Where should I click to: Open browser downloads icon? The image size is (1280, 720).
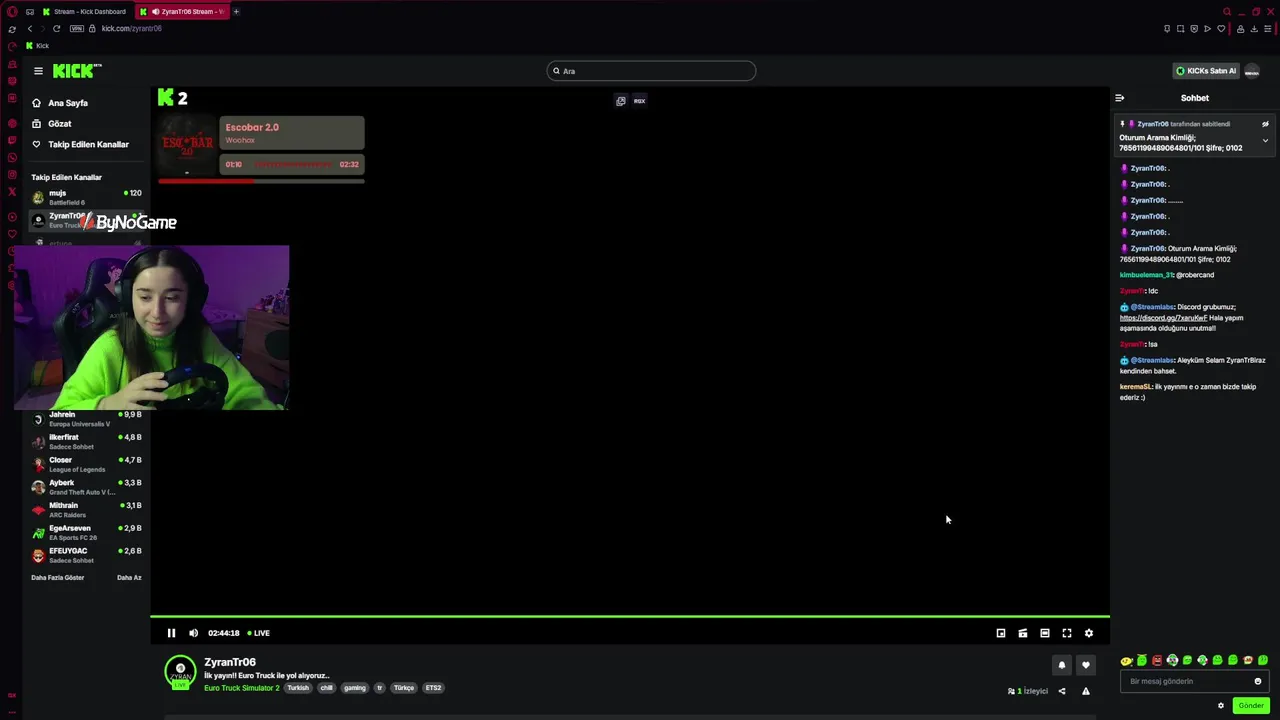point(1254,29)
